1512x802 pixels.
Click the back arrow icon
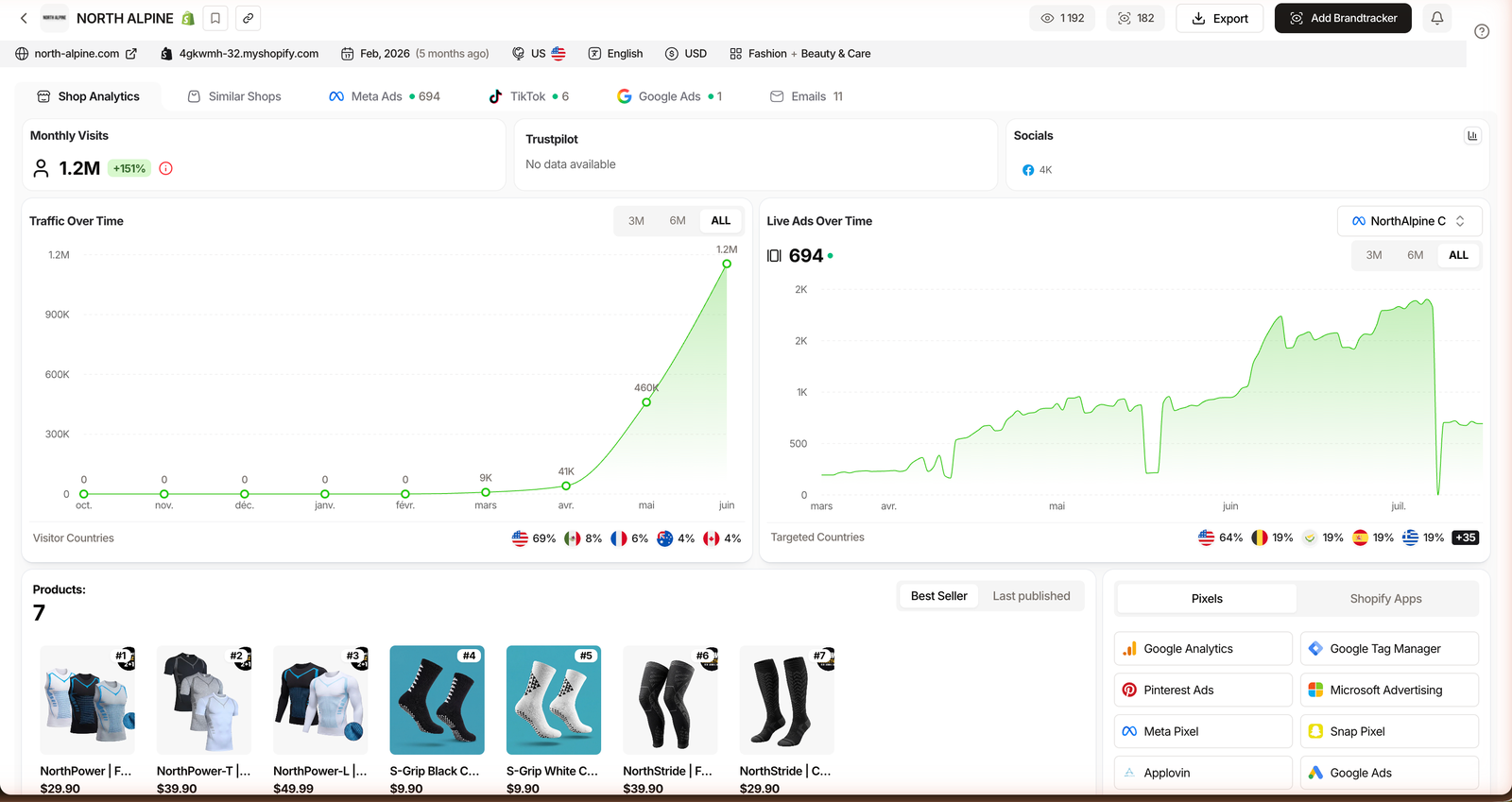click(x=24, y=18)
